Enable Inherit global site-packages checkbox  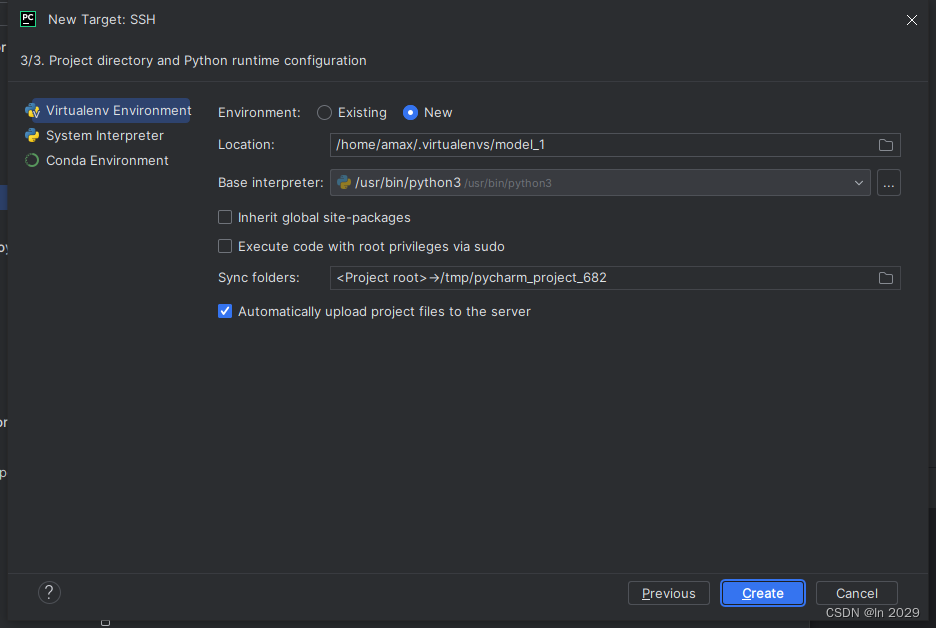point(225,217)
